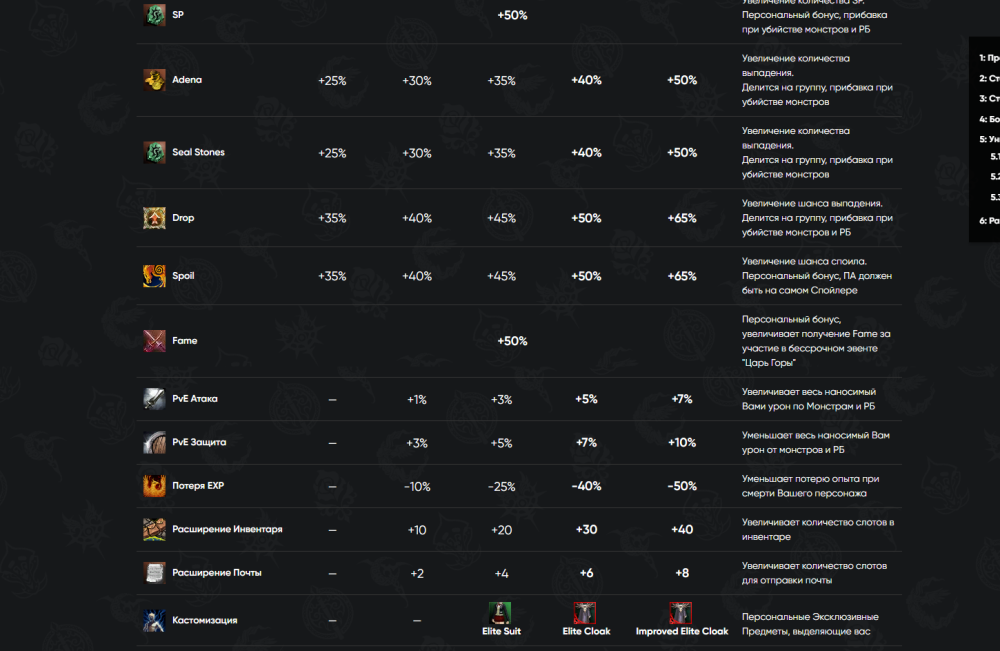The width and height of the screenshot is (1000, 651).
Task: Select the Improved Elite Cloak thumbnail
Action: click(681, 613)
